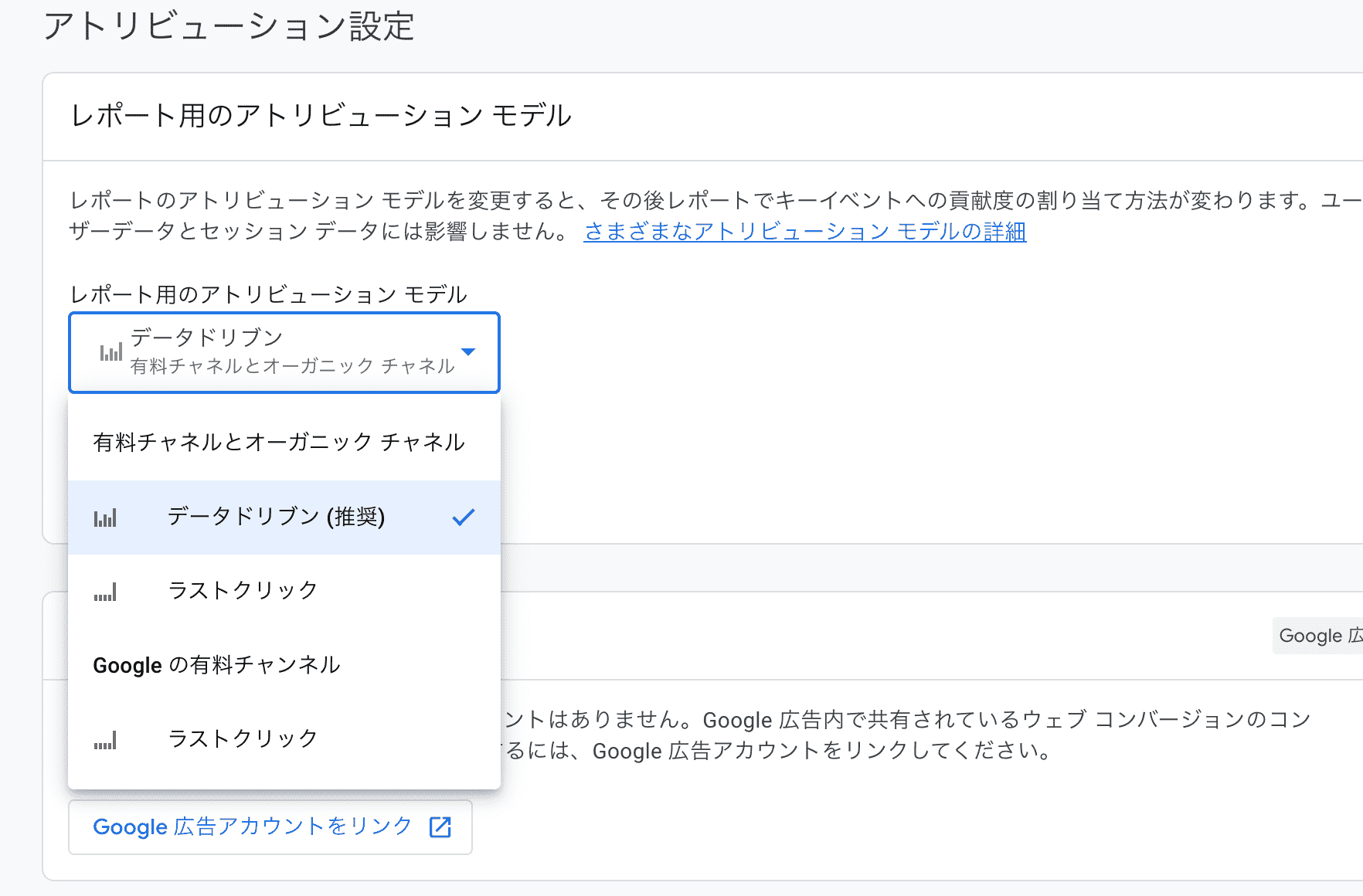Image resolution: width=1363 pixels, height=896 pixels.
Task: Click the 有料チャネルとオーガニック チャネル subtitle inside selector
Action: pyautogui.click(x=292, y=366)
